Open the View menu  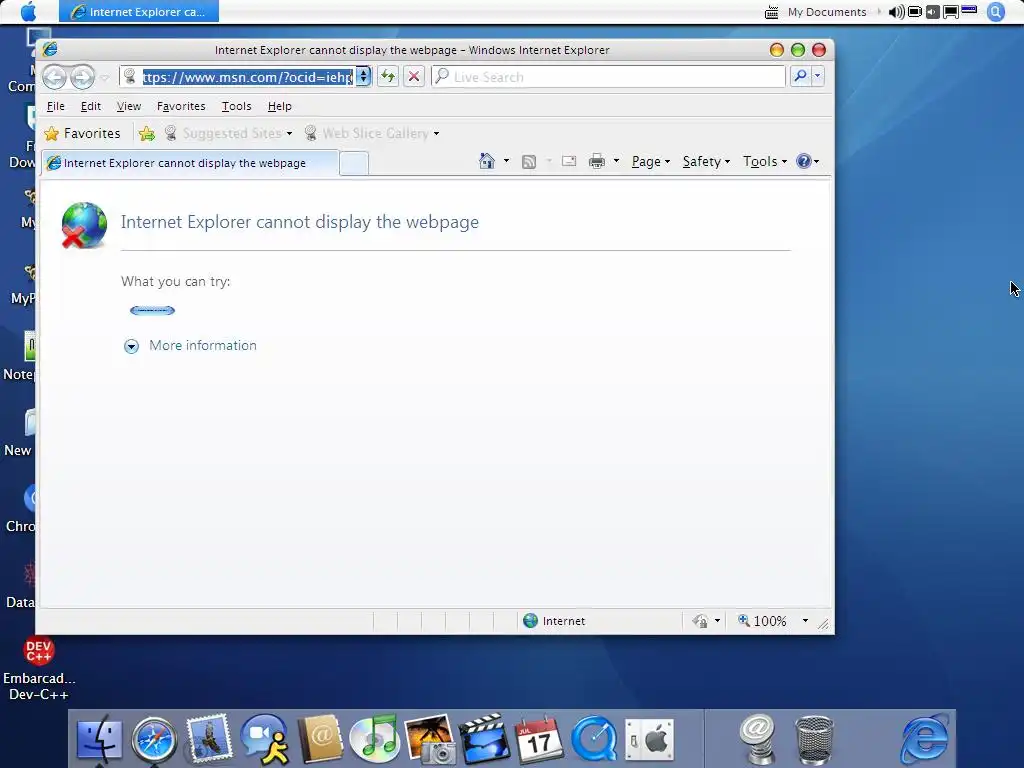pos(129,106)
